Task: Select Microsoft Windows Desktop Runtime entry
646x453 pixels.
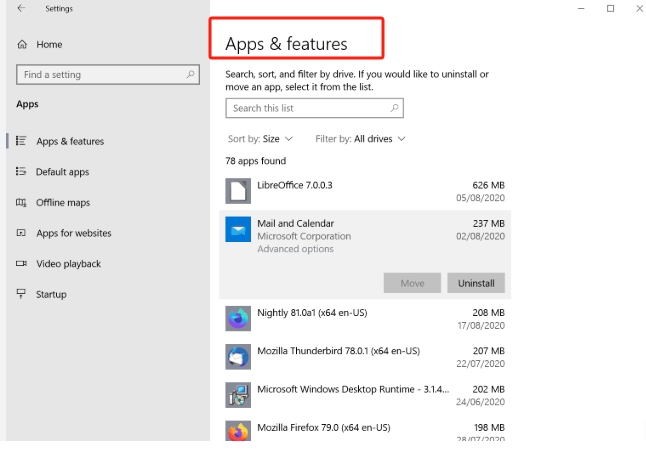Action: pyautogui.click(x=365, y=395)
